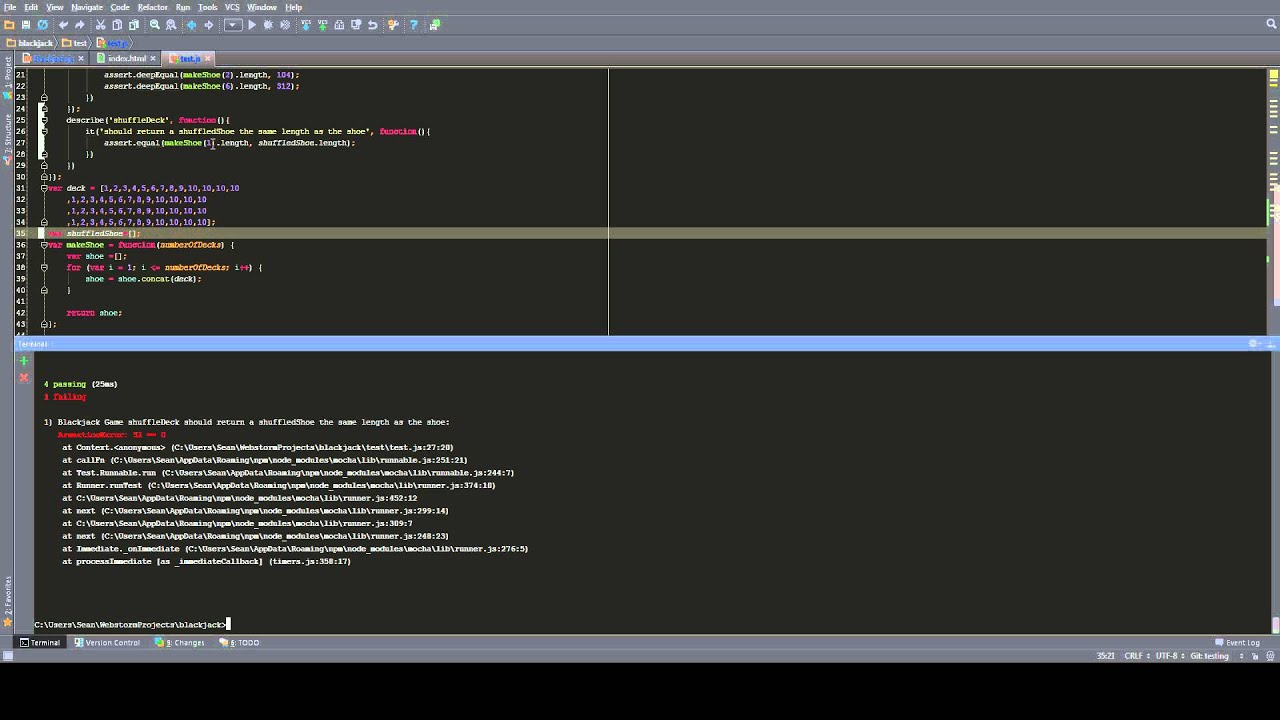This screenshot has height=720, width=1280.
Task: Open the Favorites side tool window
Action: 7,601
